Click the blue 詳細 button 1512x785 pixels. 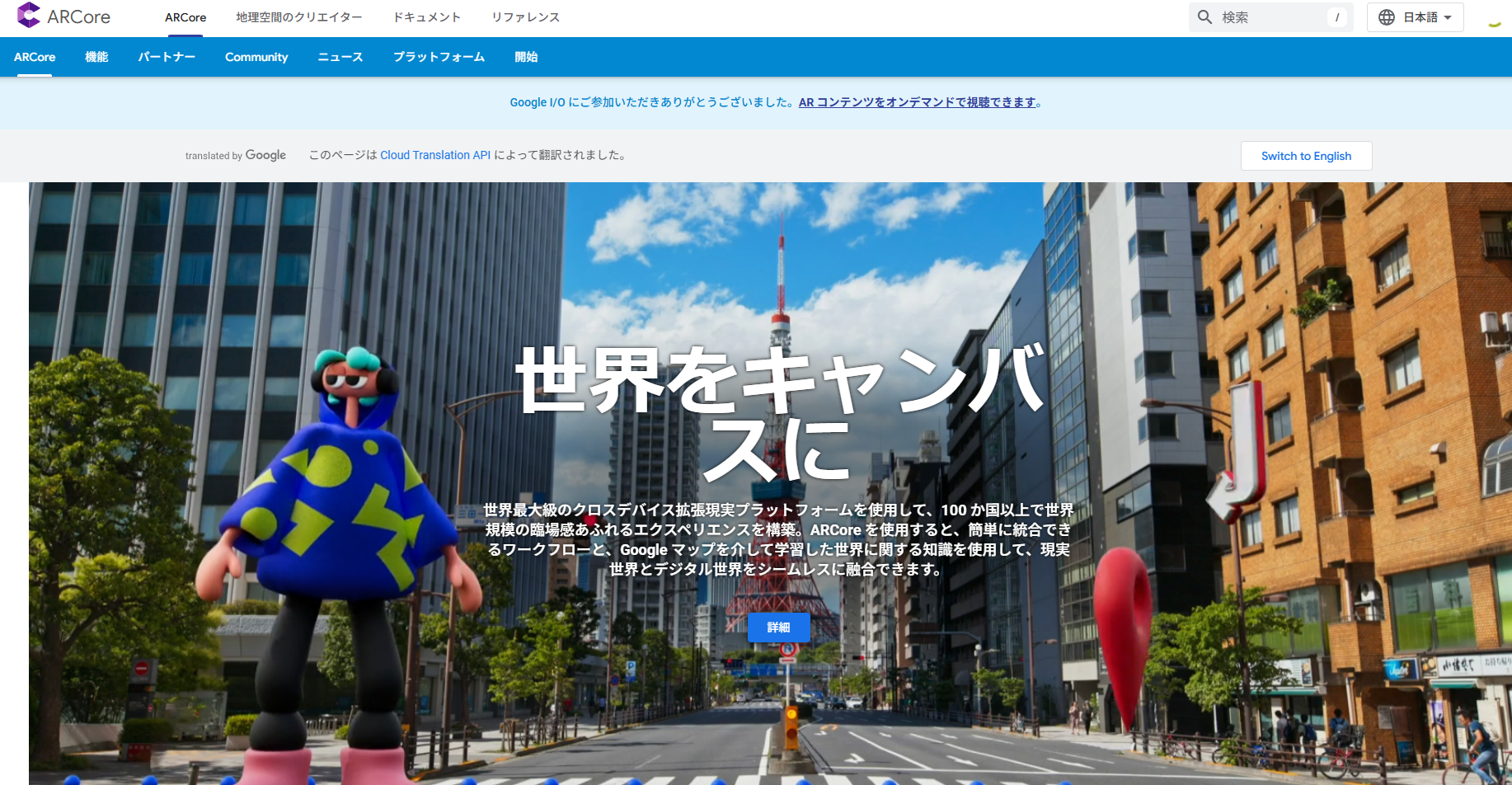(x=778, y=628)
